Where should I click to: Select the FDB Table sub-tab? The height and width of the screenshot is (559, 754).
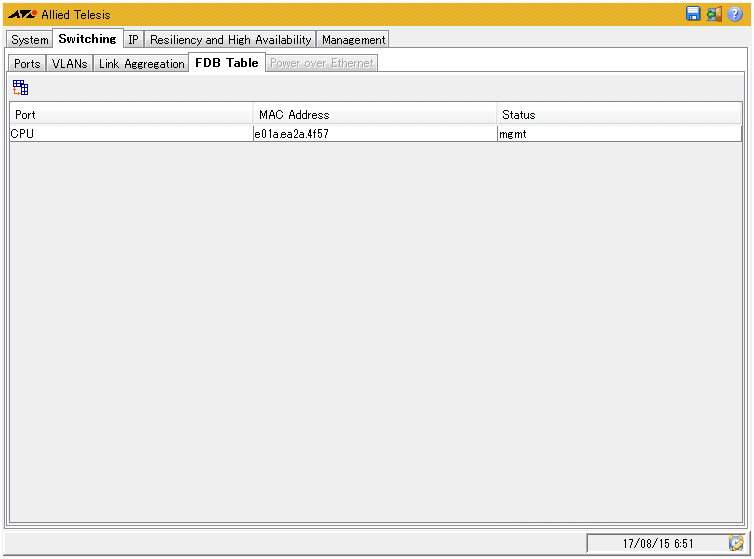tap(227, 63)
